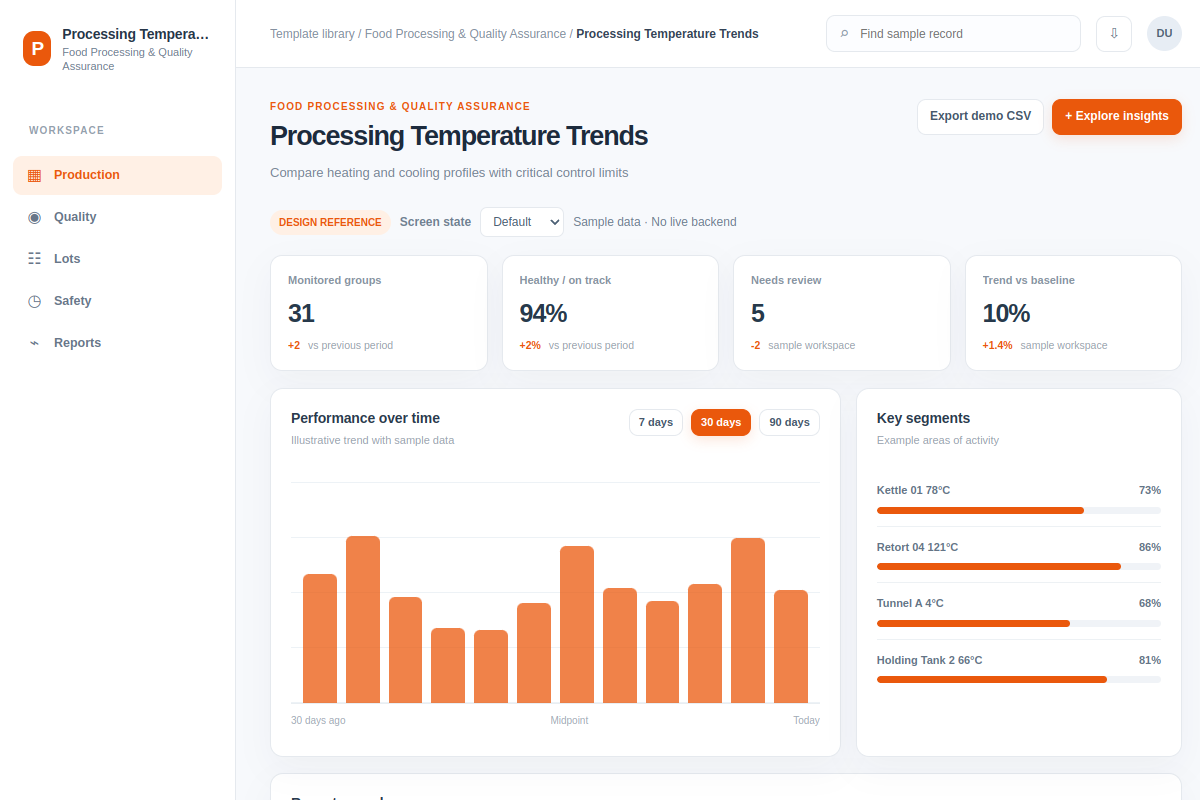Click the WORKSPACE sidebar heading
The width and height of the screenshot is (1200, 800).
67,131
